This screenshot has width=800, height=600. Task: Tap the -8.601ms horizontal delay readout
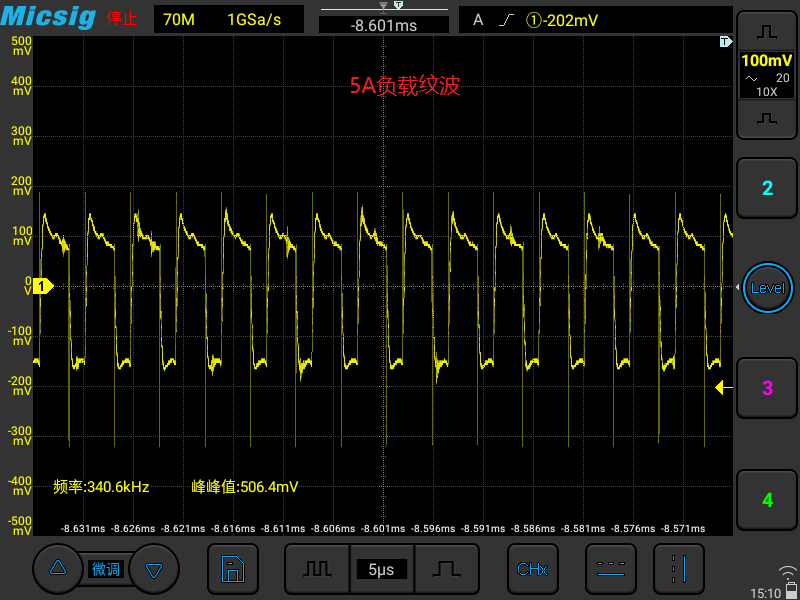384,25
